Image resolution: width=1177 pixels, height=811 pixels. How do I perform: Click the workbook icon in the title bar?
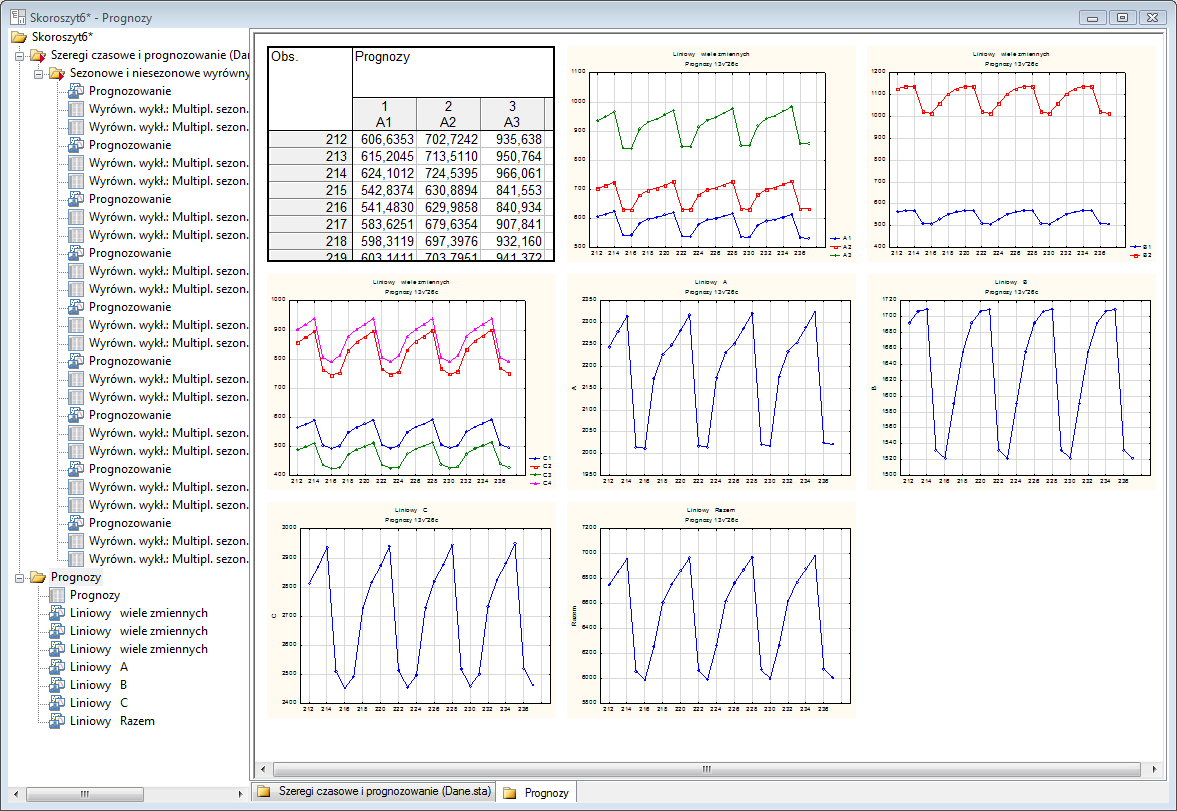17,17
